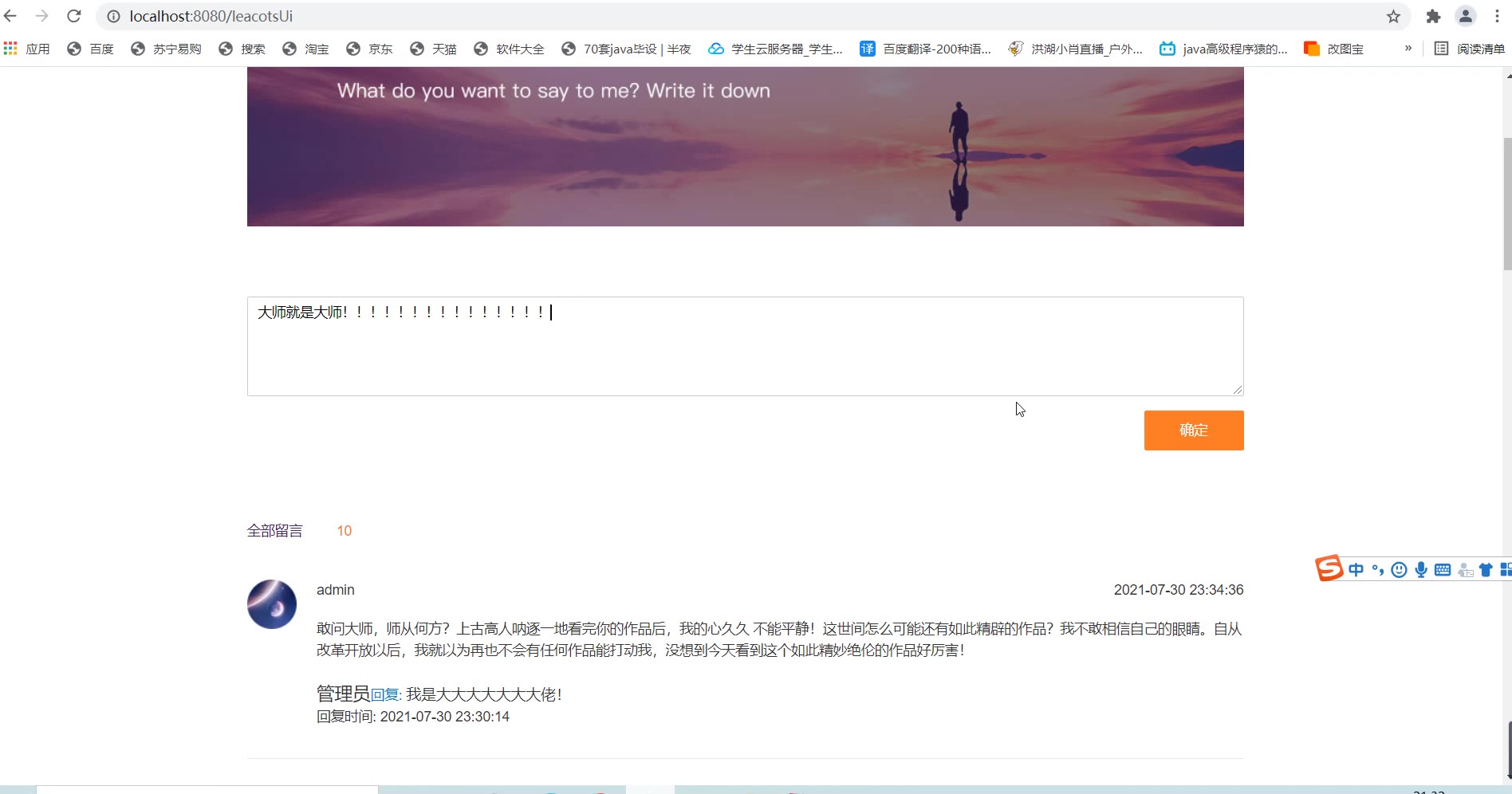1512x794 pixels.
Task: Open the 苏宁易购 bookmark
Action: [166, 49]
